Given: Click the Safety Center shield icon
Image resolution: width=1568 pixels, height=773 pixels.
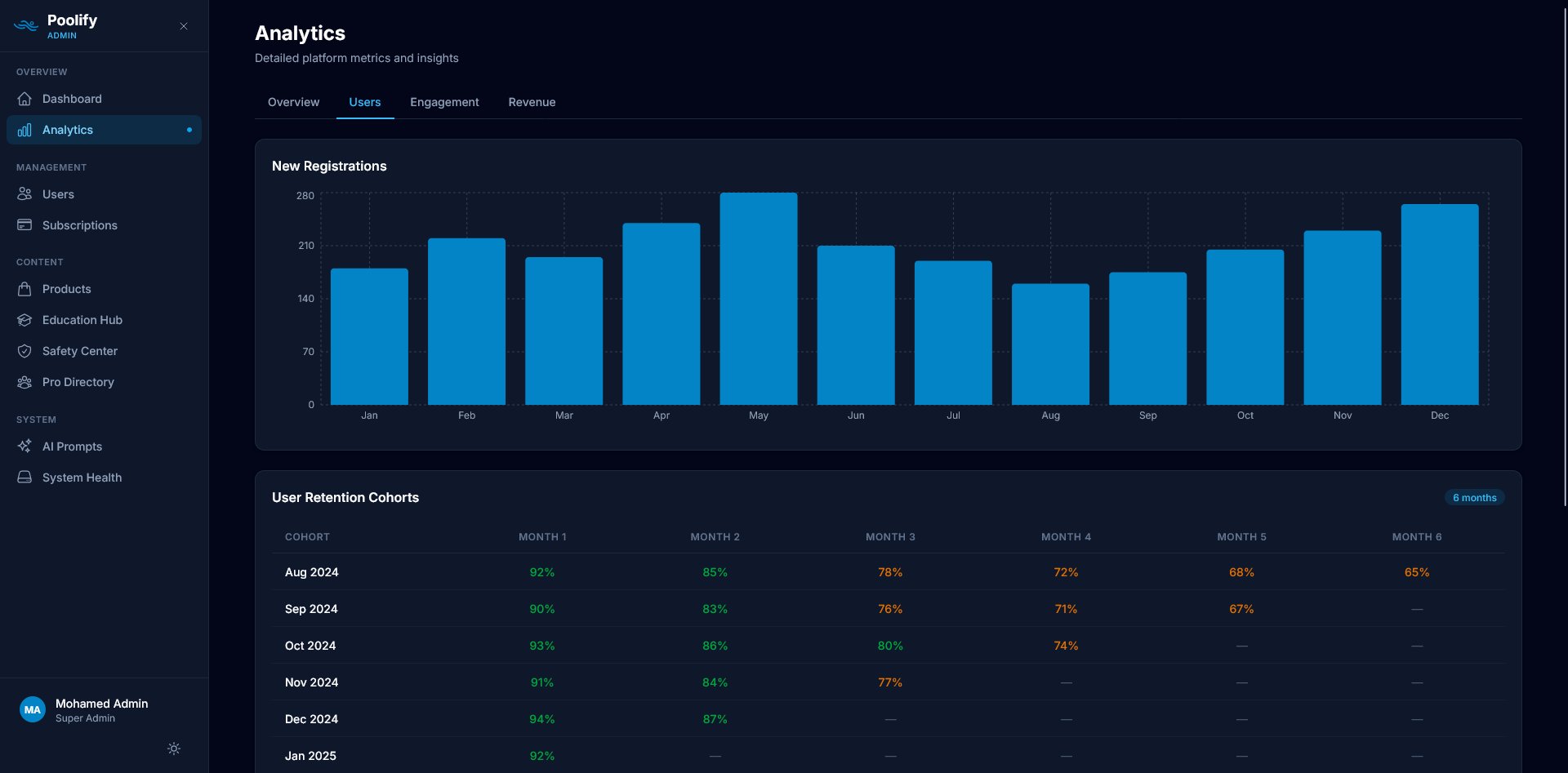Looking at the screenshot, I should pos(24,350).
